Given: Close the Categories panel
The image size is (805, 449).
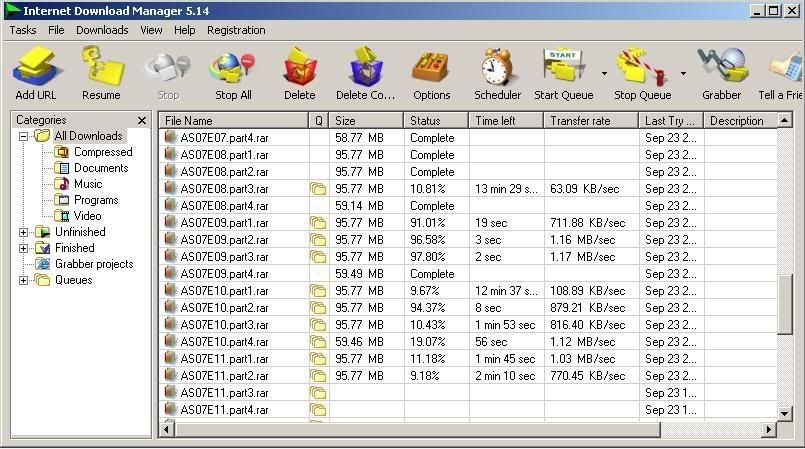Looking at the screenshot, I should [x=142, y=120].
